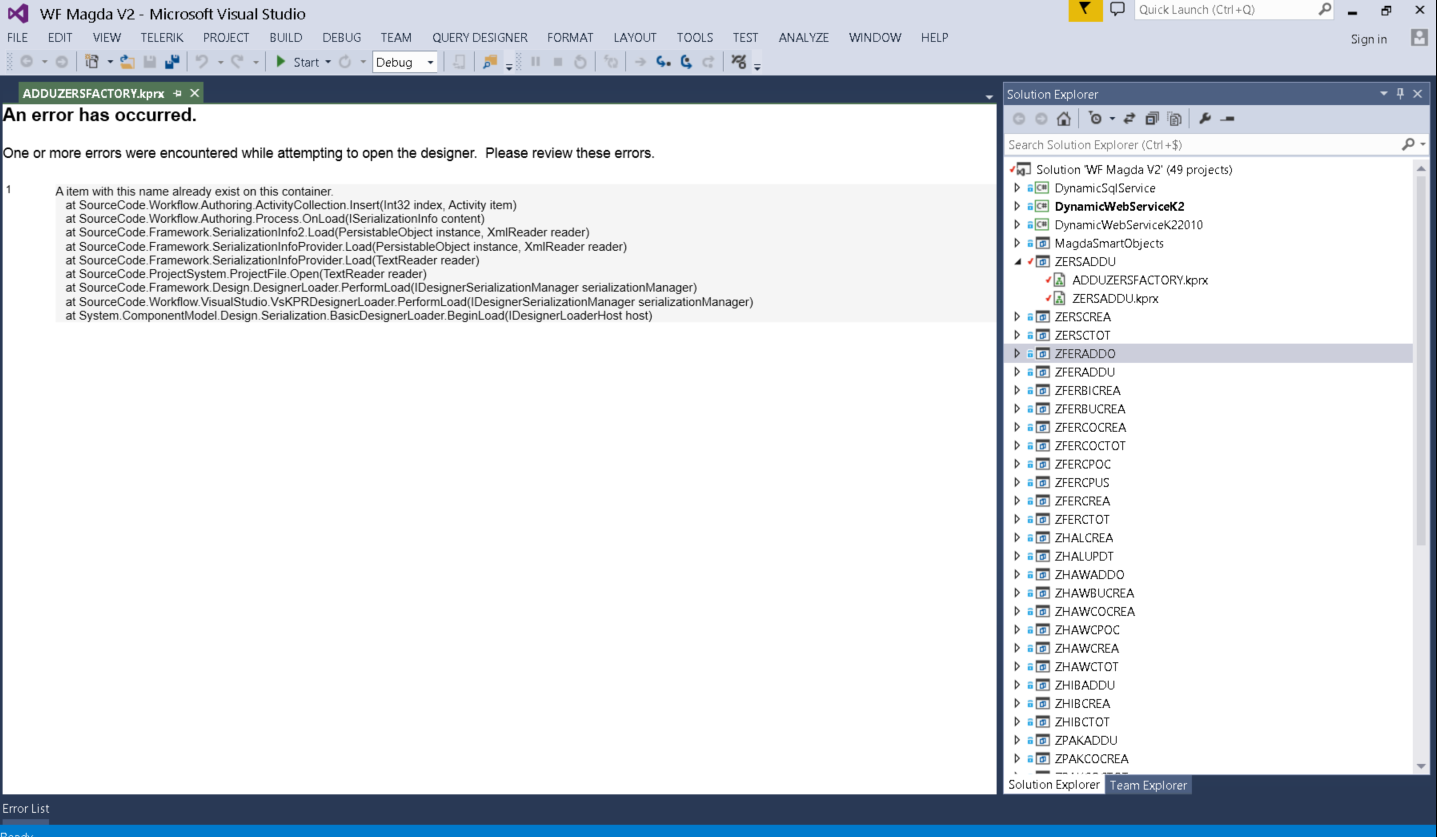
Task: Click the Pending Changes Filter icon
Action: 1096,119
